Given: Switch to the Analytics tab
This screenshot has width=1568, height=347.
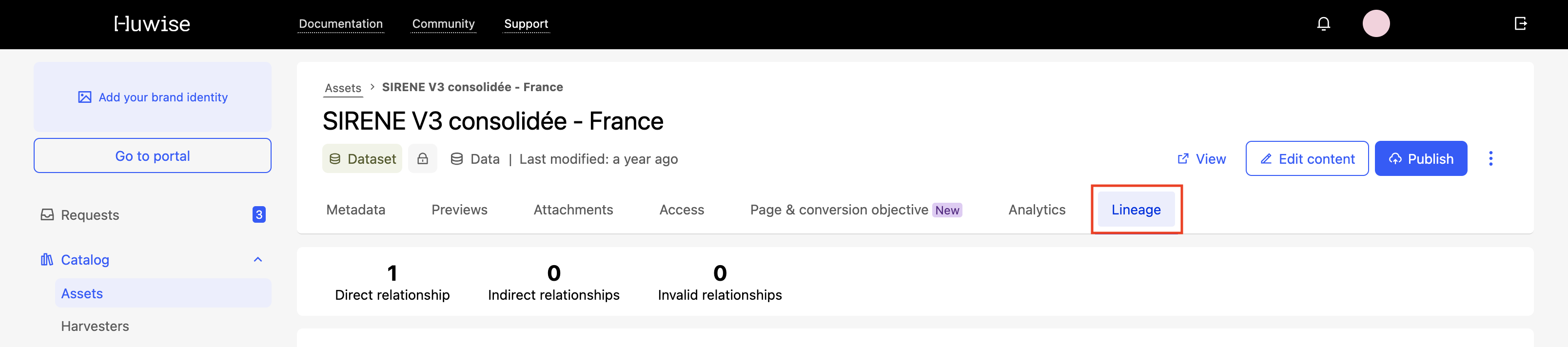Looking at the screenshot, I should click(1037, 210).
